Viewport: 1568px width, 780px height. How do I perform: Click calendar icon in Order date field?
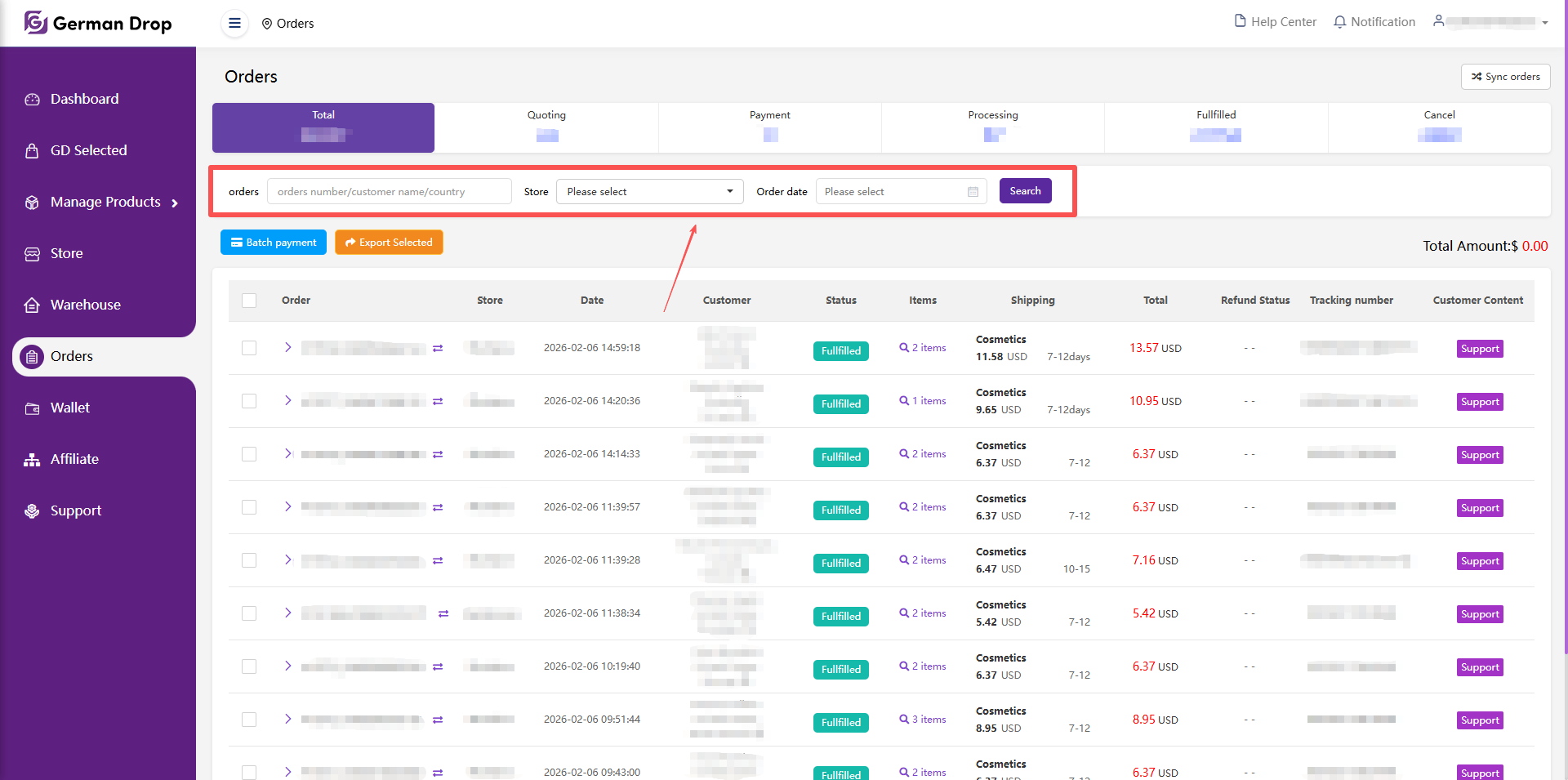click(x=973, y=192)
